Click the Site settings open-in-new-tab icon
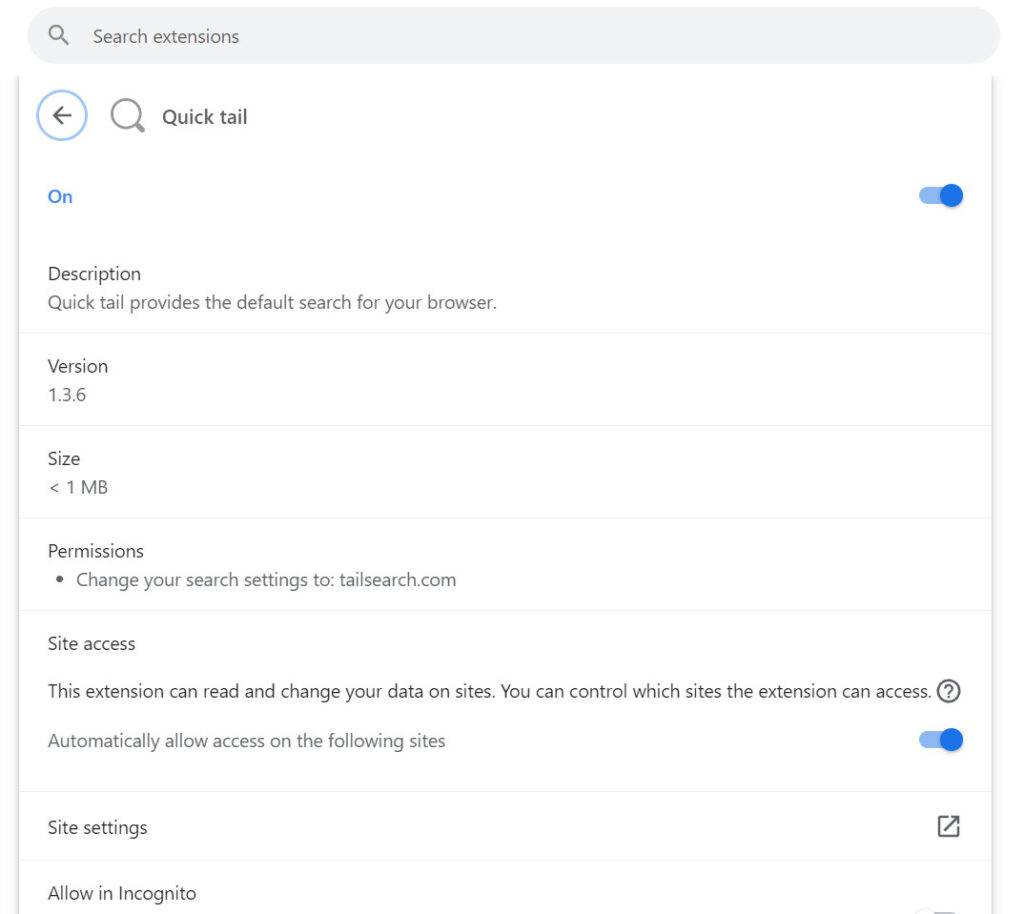Image resolution: width=1024 pixels, height=914 pixels. click(948, 826)
